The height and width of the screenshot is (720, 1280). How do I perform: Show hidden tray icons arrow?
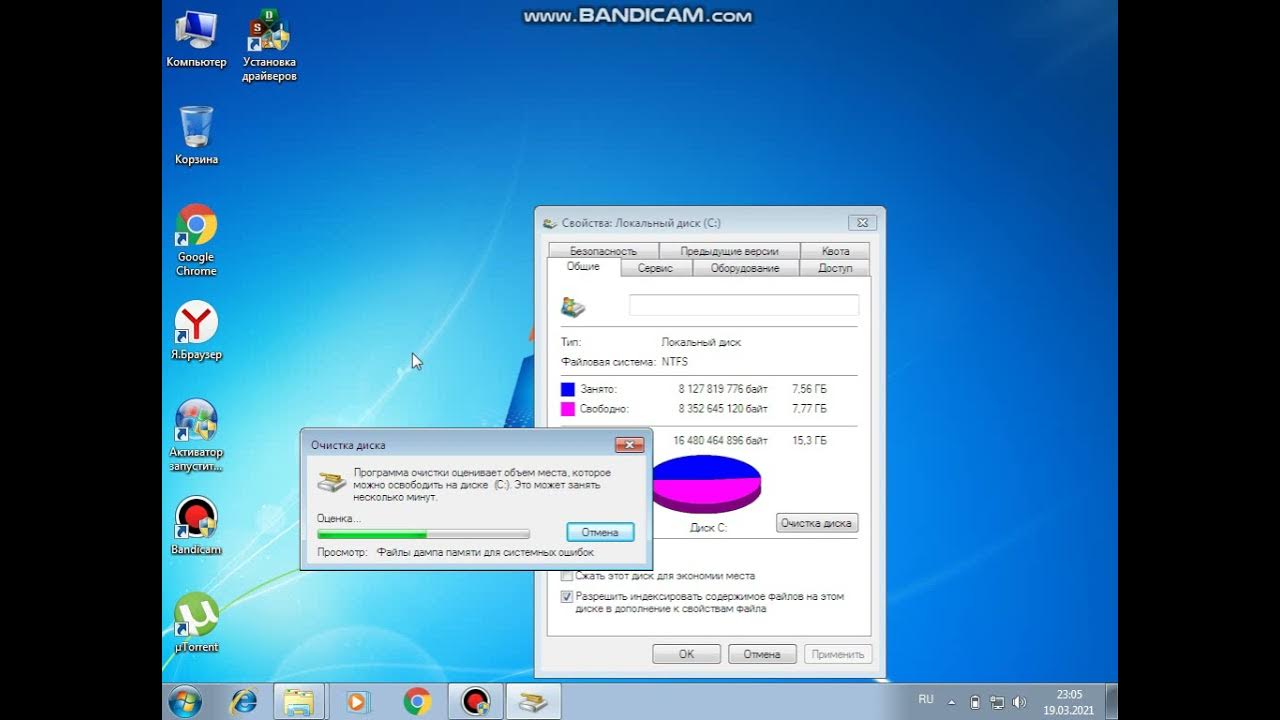coord(952,702)
